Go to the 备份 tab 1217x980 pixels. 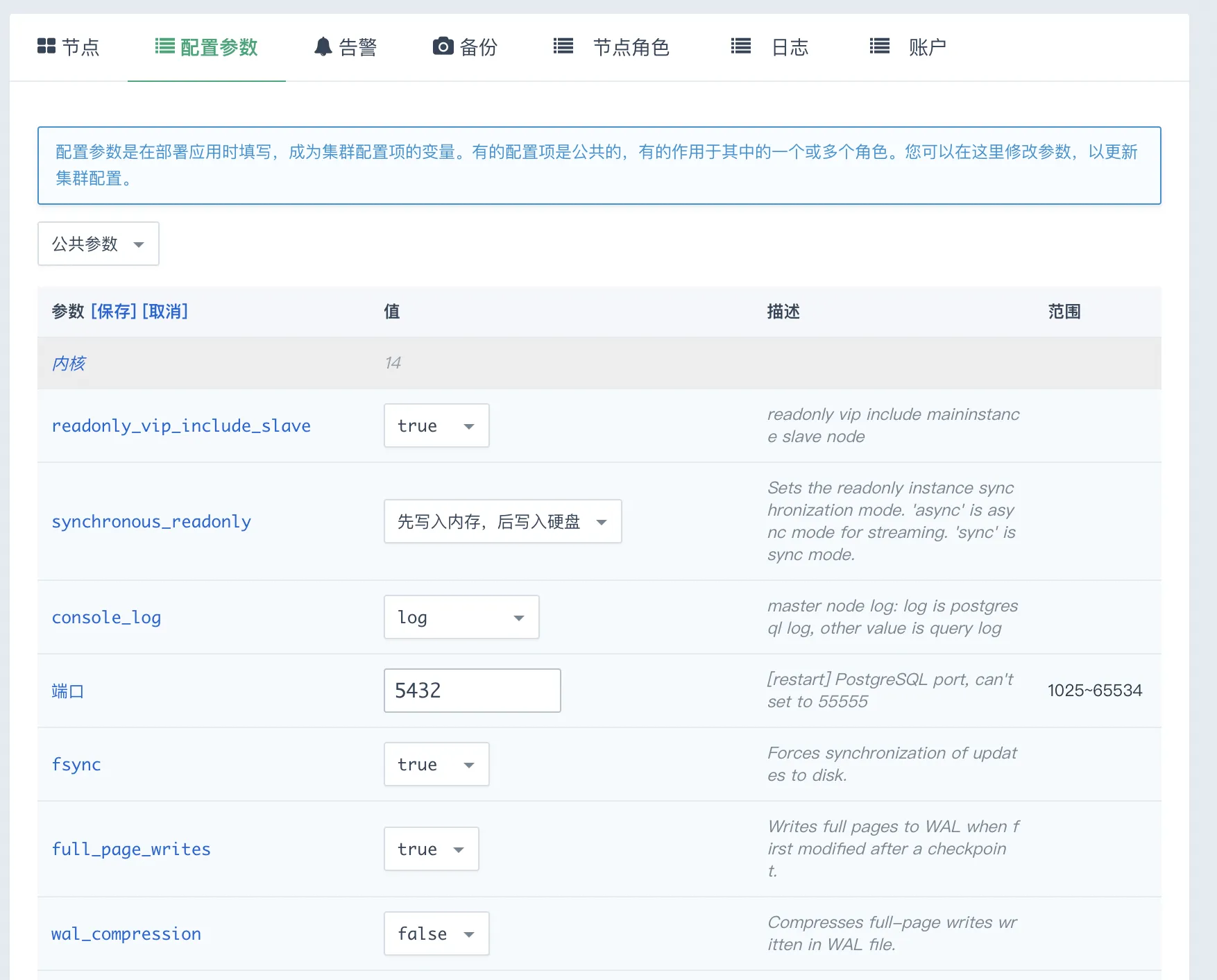click(466, 47)
